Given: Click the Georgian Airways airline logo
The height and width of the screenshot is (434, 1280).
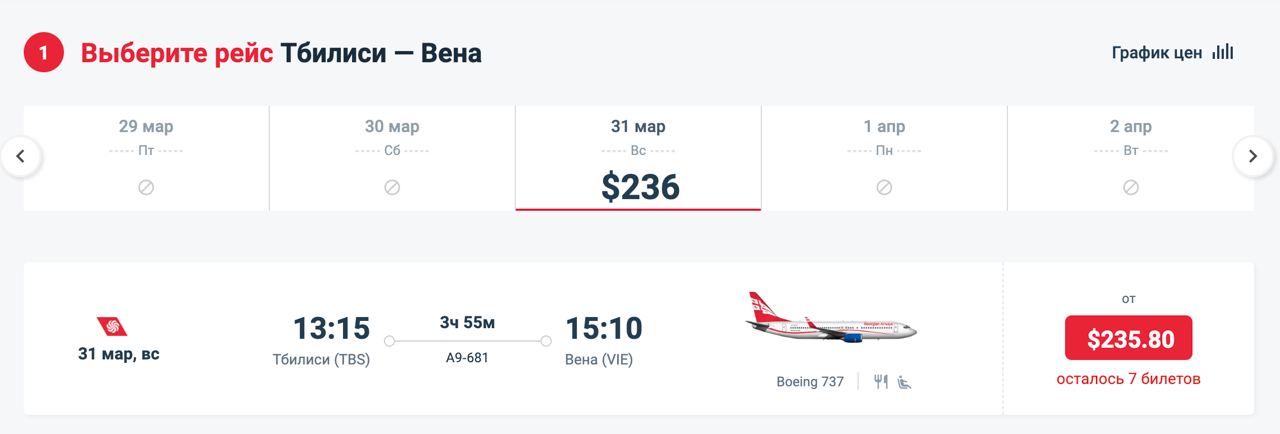Looking at the screenshot, I should [112, 326].
